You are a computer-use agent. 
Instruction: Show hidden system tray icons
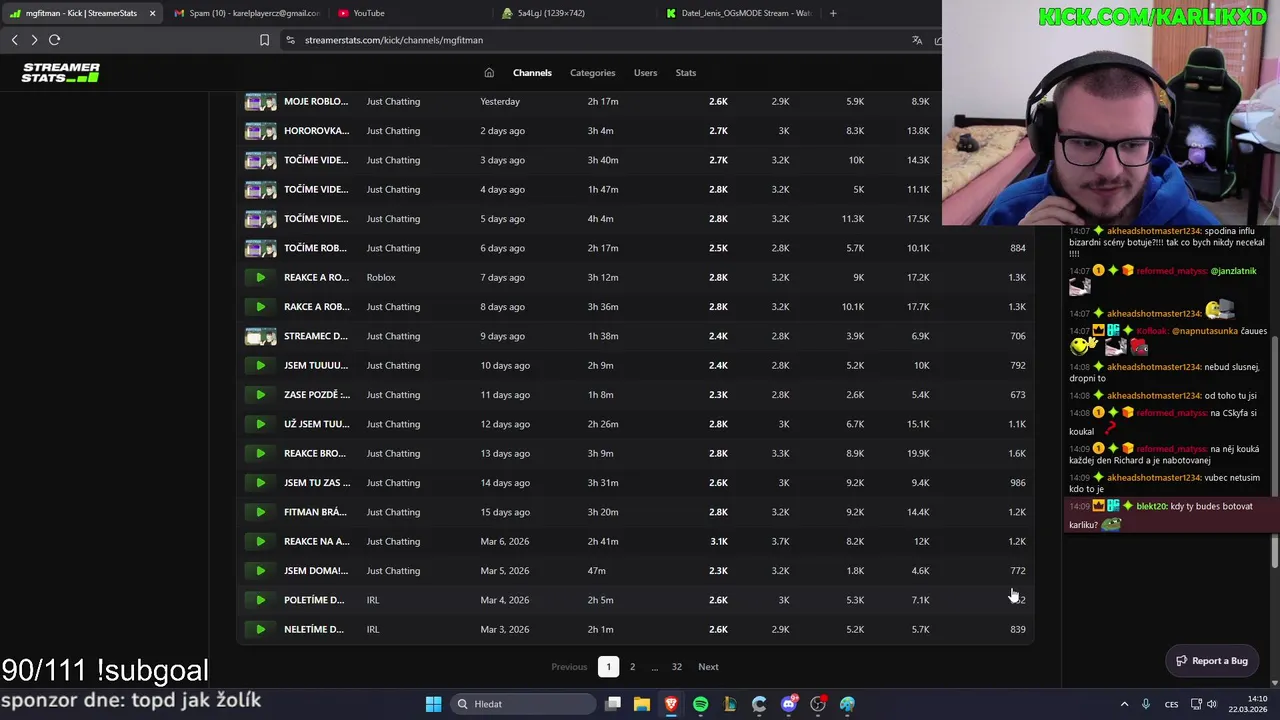tap(1123, 704)
